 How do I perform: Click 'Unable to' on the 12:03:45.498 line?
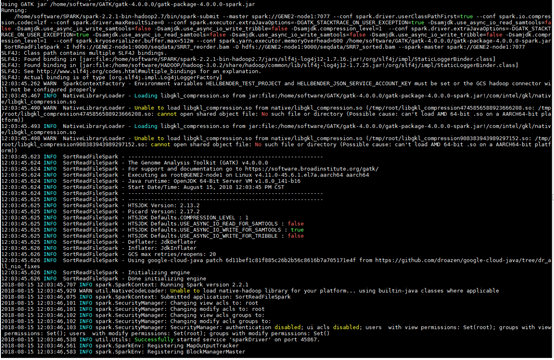(x=149, y=138)
